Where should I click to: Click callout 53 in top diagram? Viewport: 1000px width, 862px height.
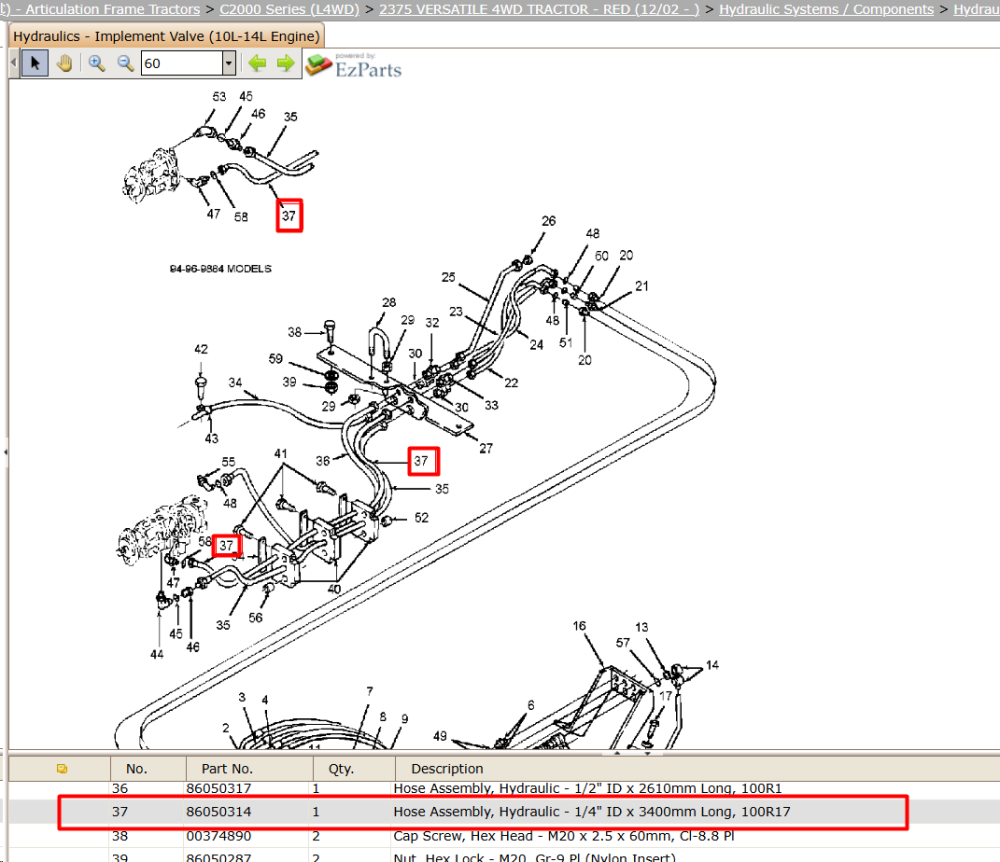219,96
